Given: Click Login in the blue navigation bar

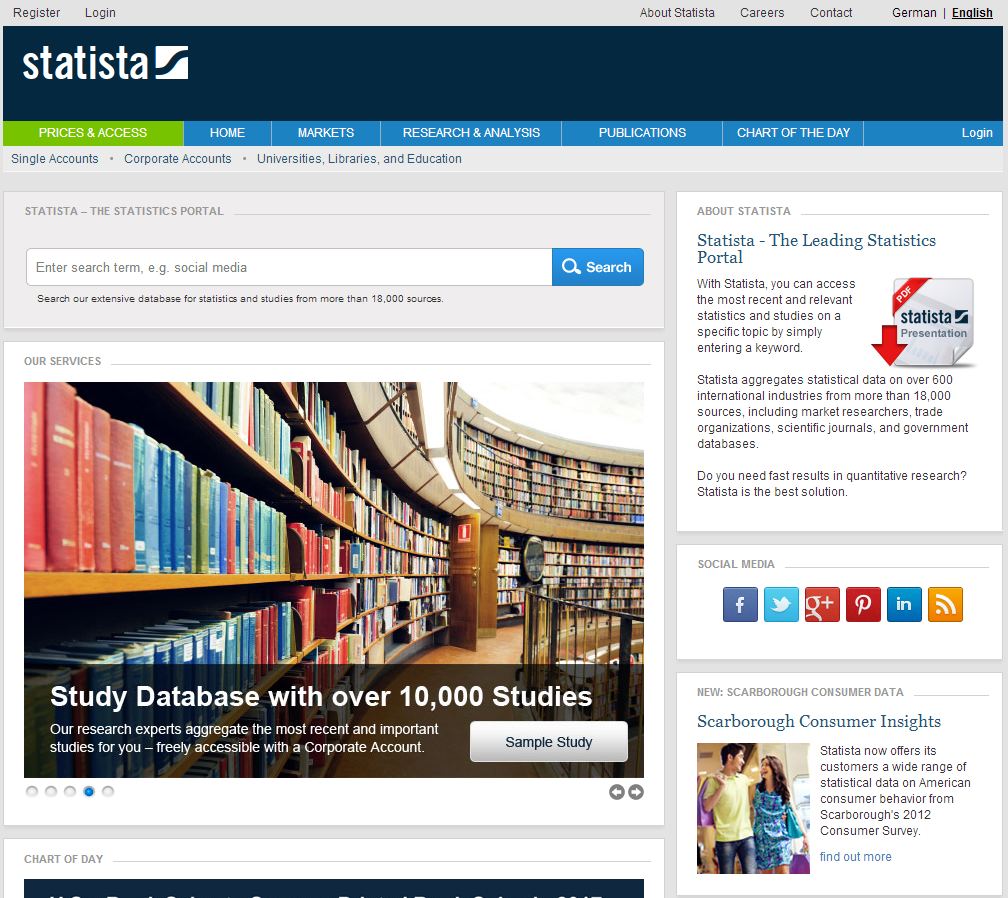Looking at the screenshot, I should (977, 133).
